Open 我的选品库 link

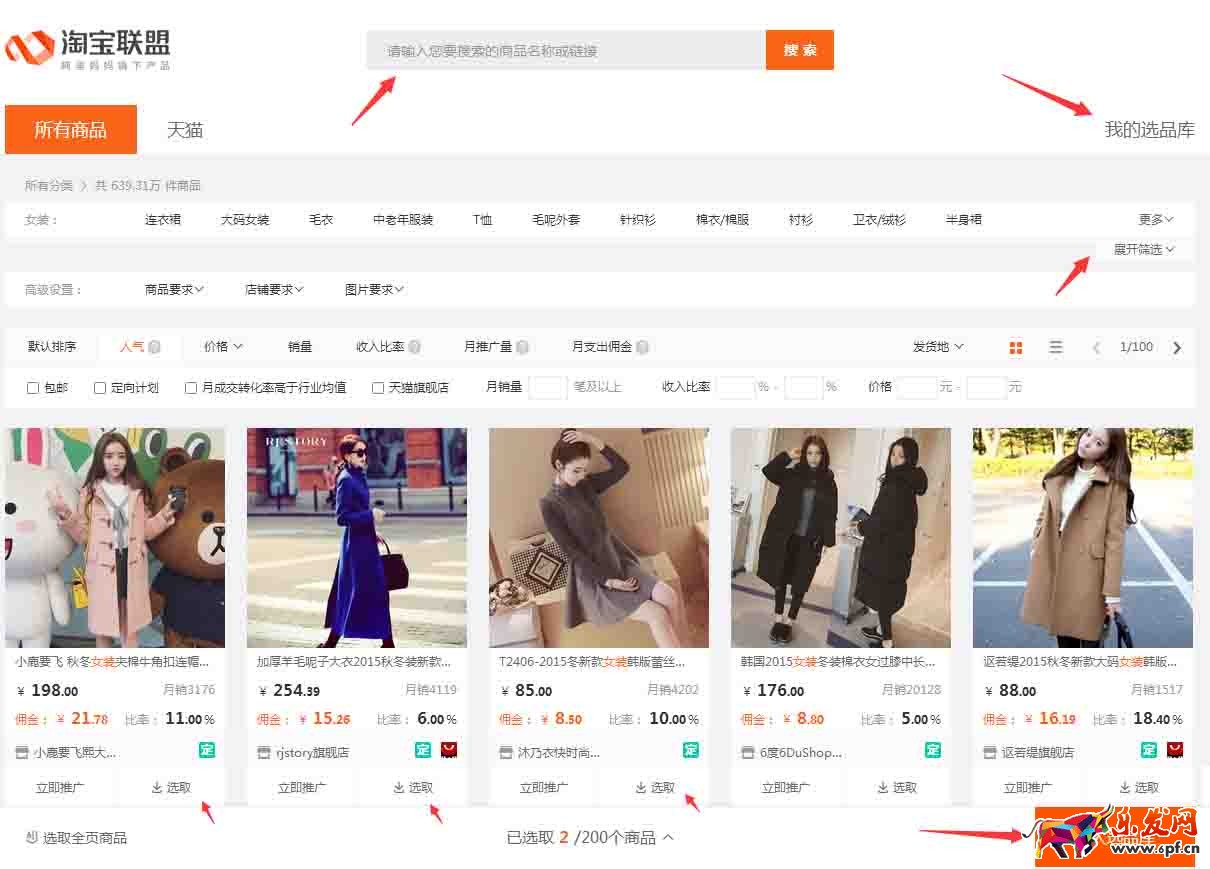click(1149, 130)
